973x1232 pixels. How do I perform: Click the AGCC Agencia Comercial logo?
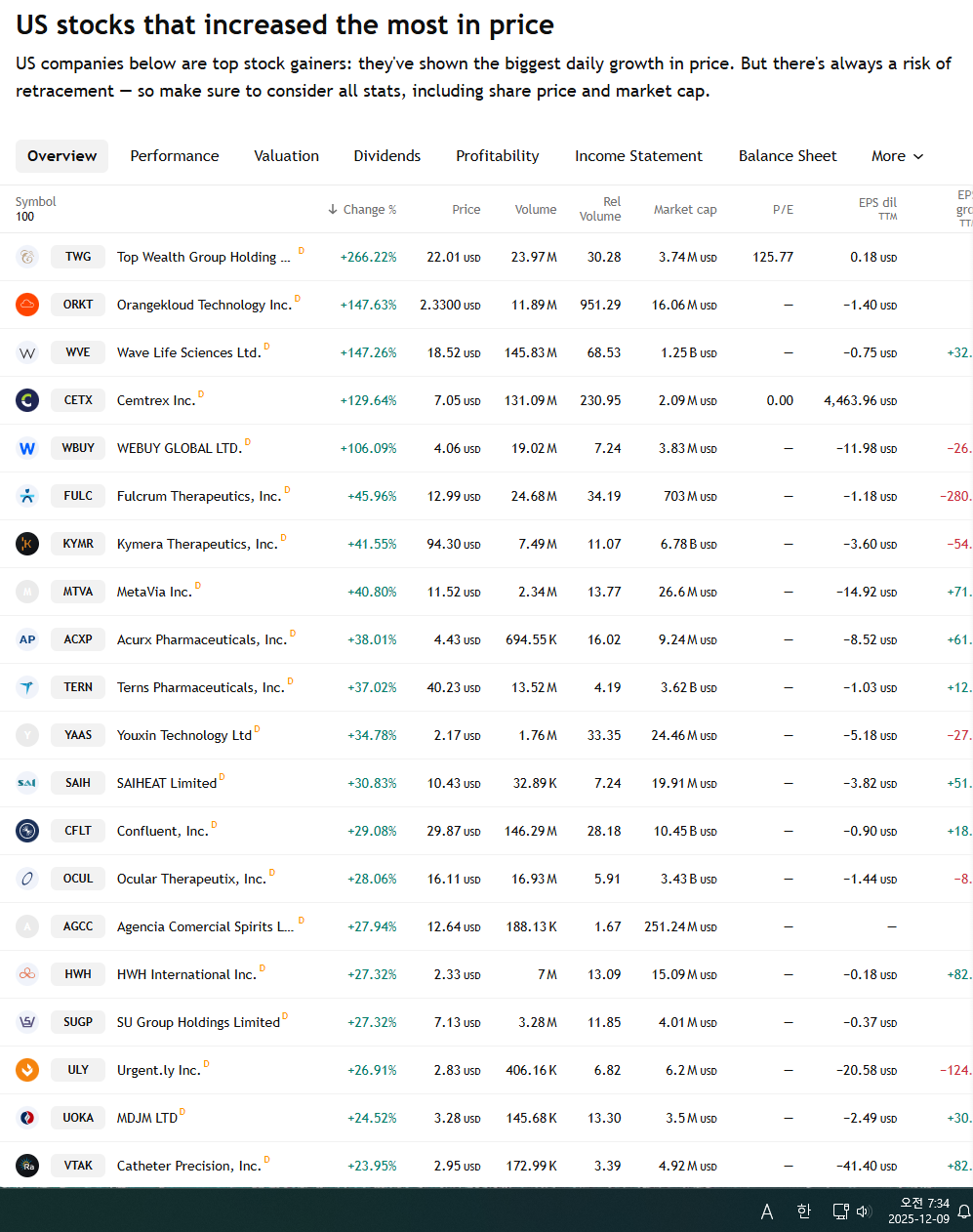pyautogui.click(x=27, y=926)
